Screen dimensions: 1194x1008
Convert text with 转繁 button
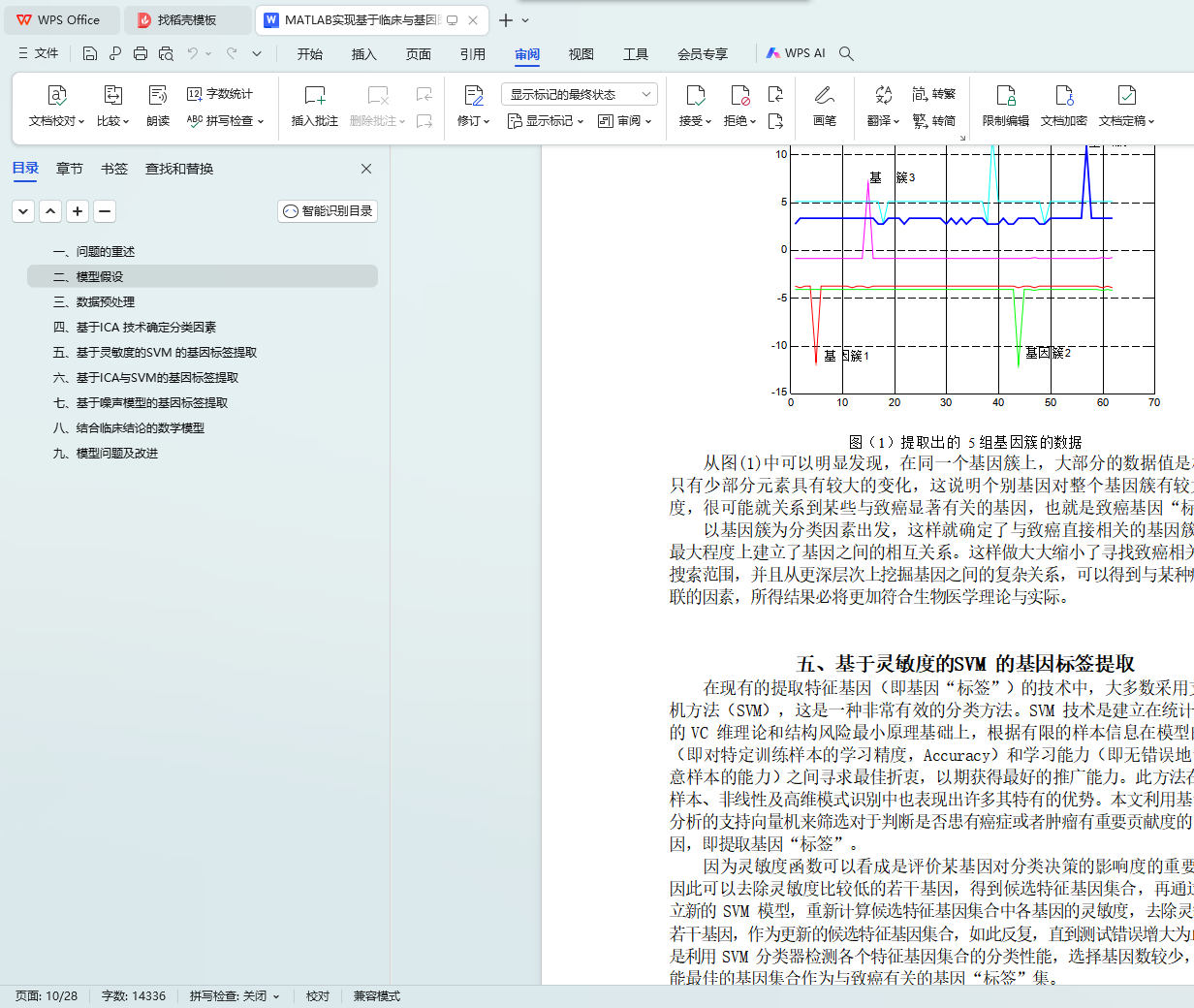pyautogui.click(x=934, y=94)
